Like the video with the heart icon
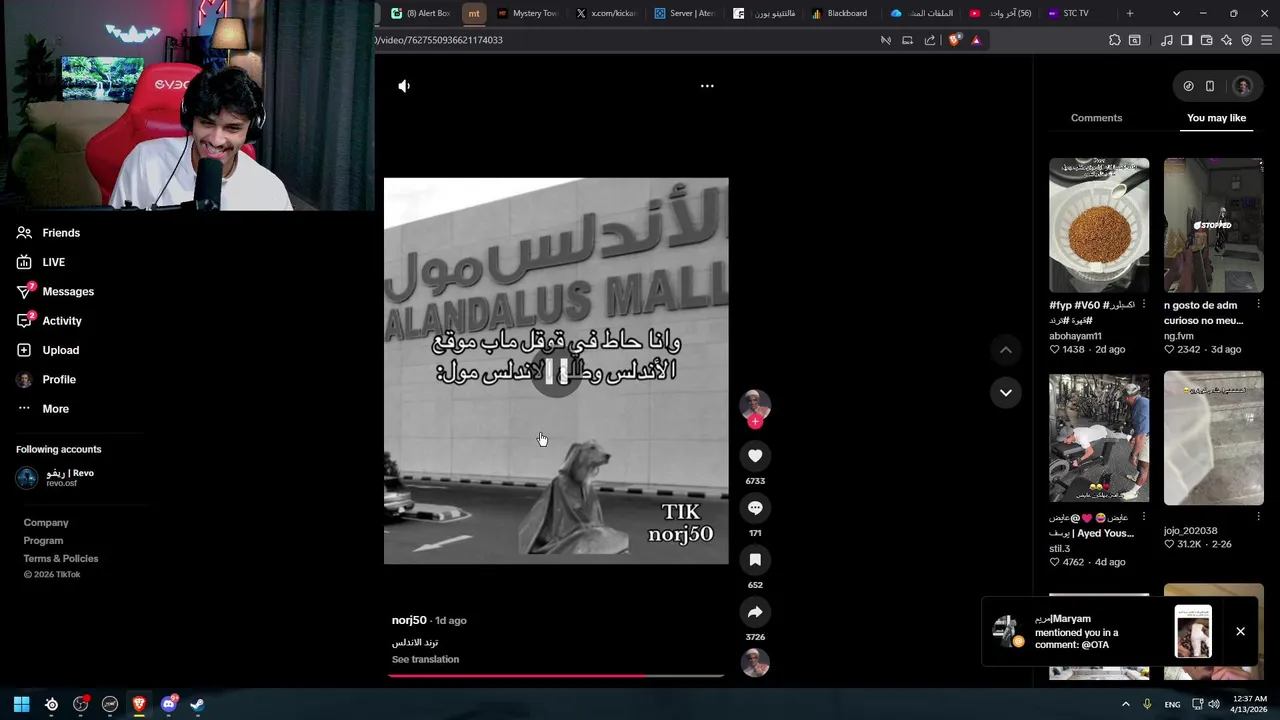The width and height of the screenshot is (1280, 720). click(755, 456)
